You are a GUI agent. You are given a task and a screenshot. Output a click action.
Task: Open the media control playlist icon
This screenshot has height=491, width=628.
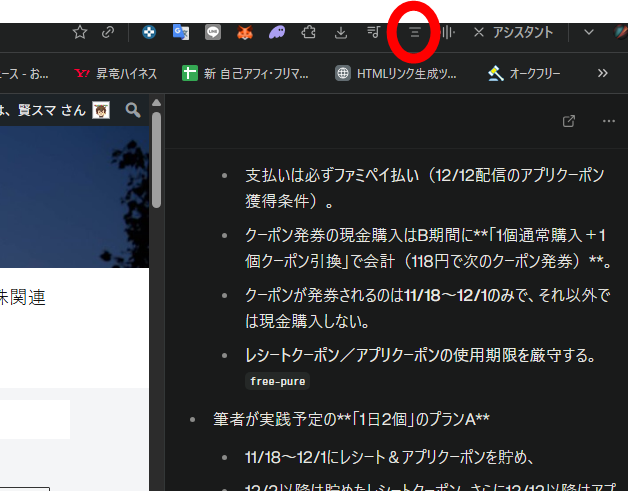pos(374,32)
